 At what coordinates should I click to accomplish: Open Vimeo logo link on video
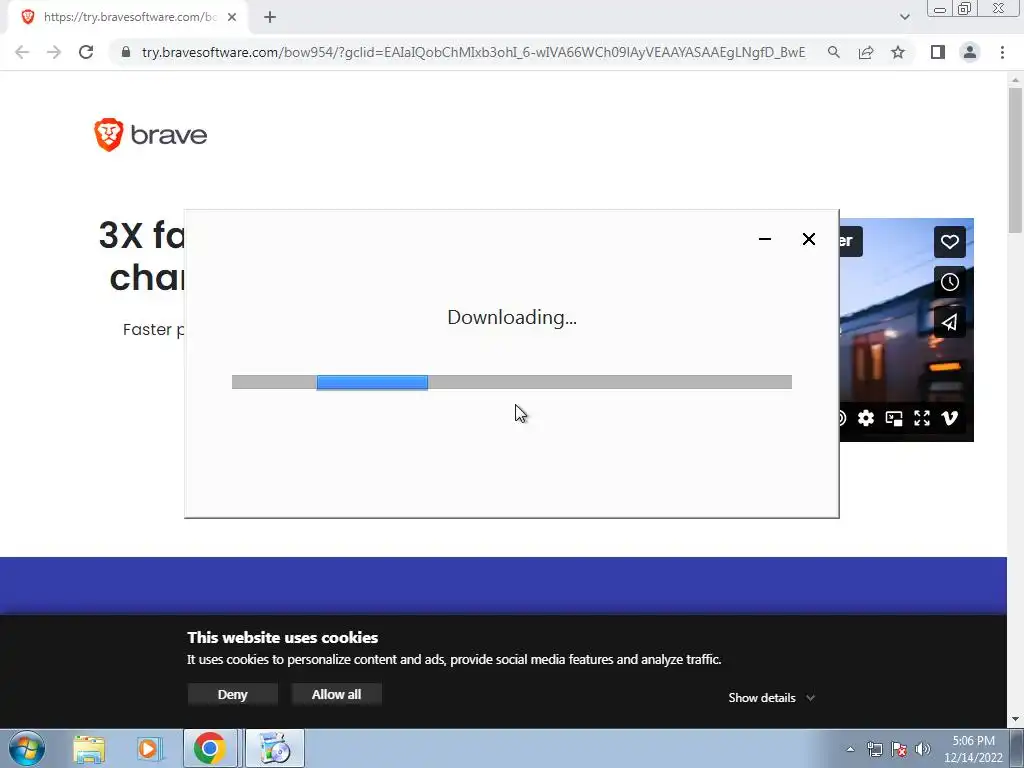(x=950, y=418)
